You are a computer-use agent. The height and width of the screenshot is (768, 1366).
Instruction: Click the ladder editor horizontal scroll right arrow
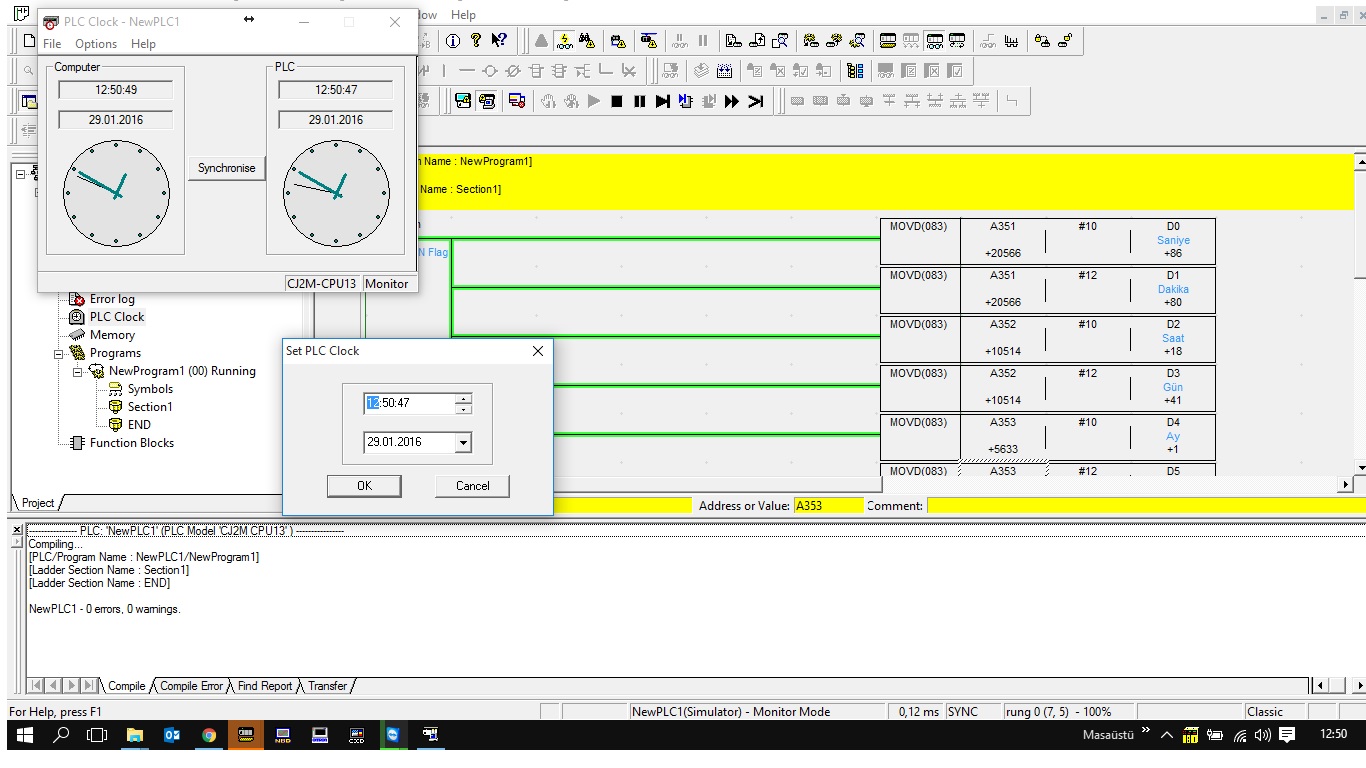[1346, 484]
